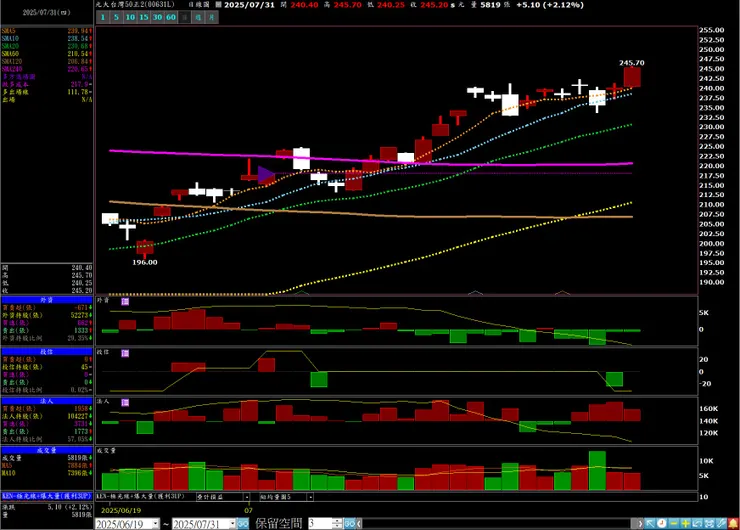Open the second indicator dropdown below the volume chart
Image resolution: width=740 pixels, height=530 pixels.
pyautogui.click(x=310, y=497)
